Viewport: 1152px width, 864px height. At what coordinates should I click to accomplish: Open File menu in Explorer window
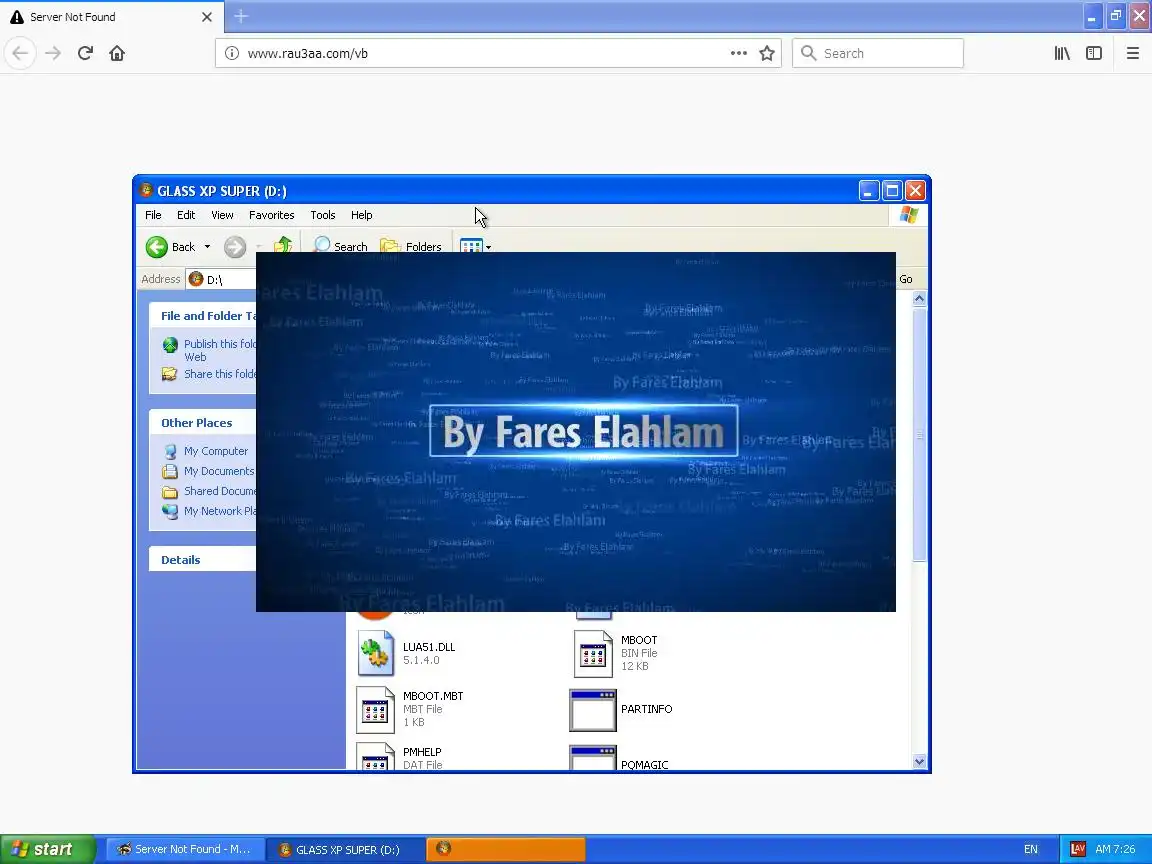click(153, 215)
